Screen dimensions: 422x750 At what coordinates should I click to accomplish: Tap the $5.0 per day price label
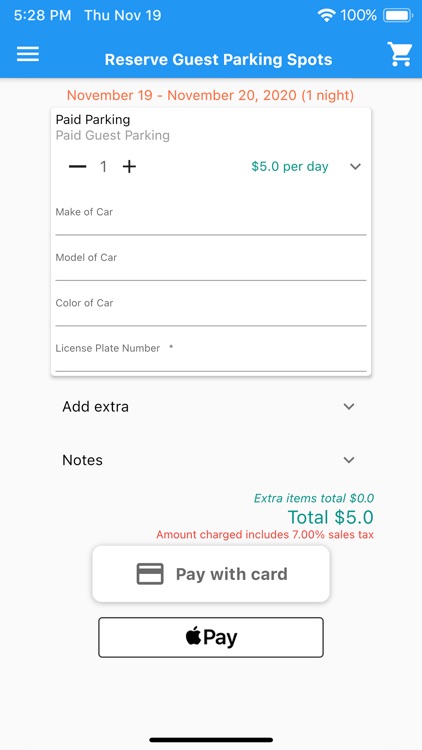(x=290, y=166)
